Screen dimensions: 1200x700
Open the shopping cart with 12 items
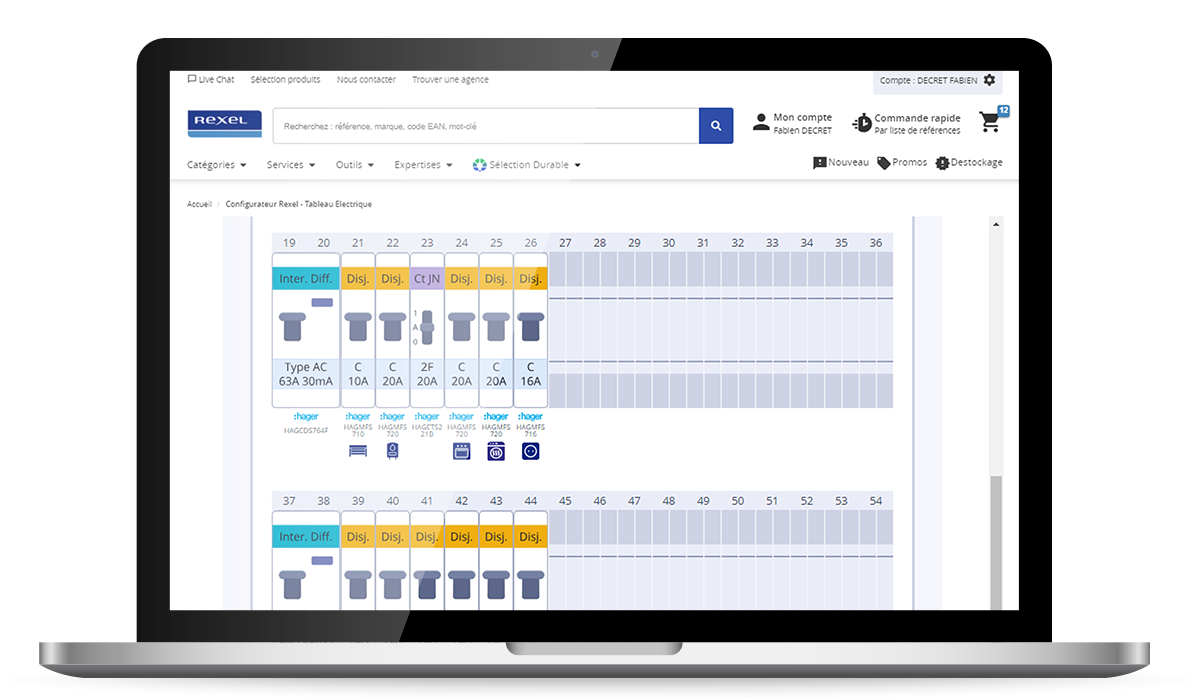(990, 122)
